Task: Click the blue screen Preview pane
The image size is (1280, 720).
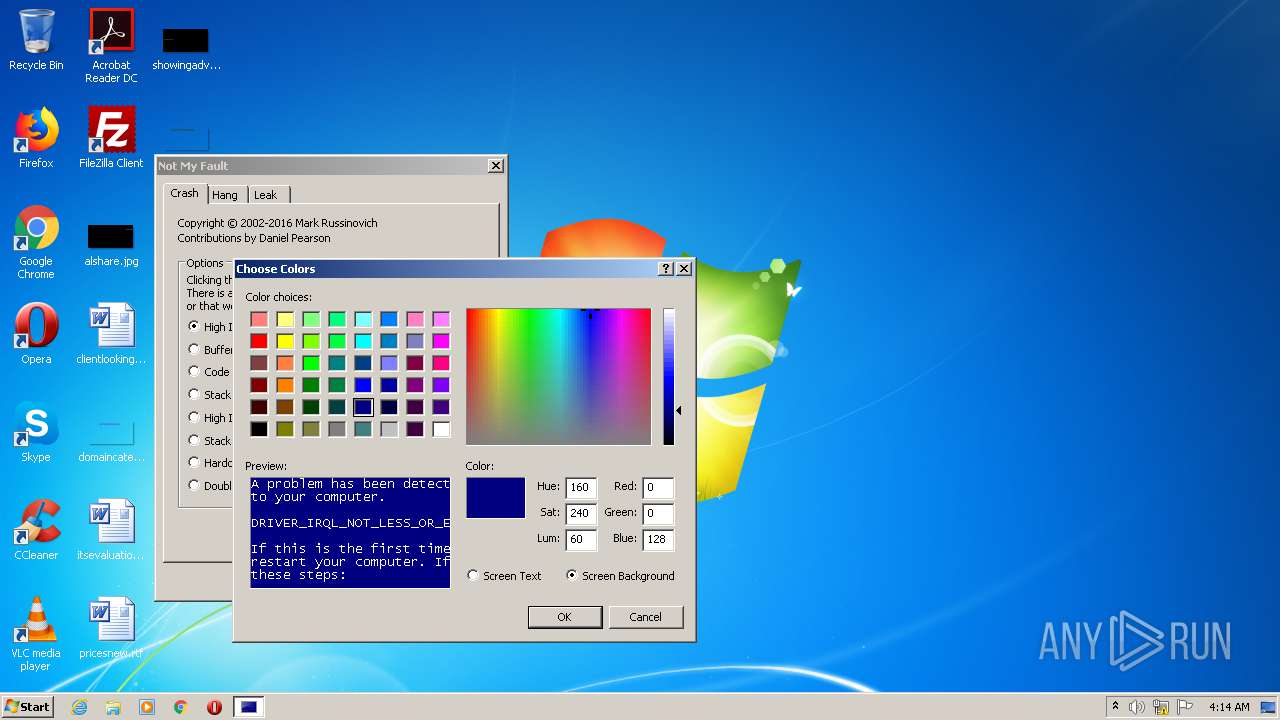Action: [350, 532]
